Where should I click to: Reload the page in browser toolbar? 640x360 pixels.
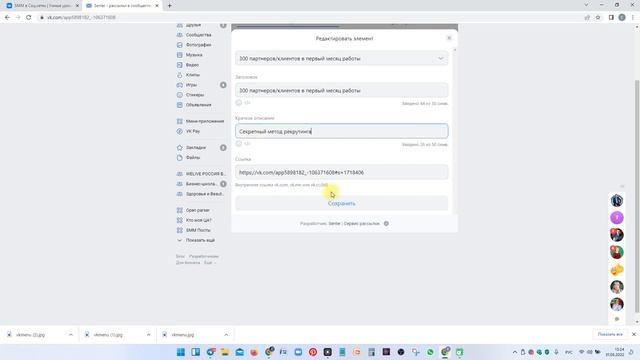coord(29,17)
